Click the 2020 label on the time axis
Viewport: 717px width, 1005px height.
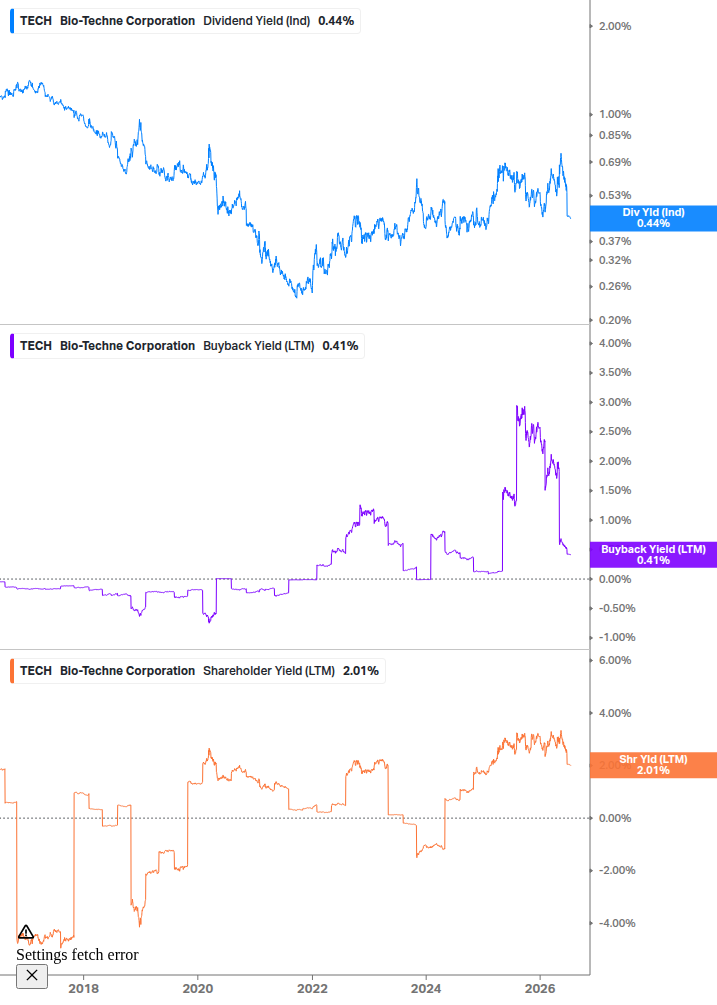[197, 988]
